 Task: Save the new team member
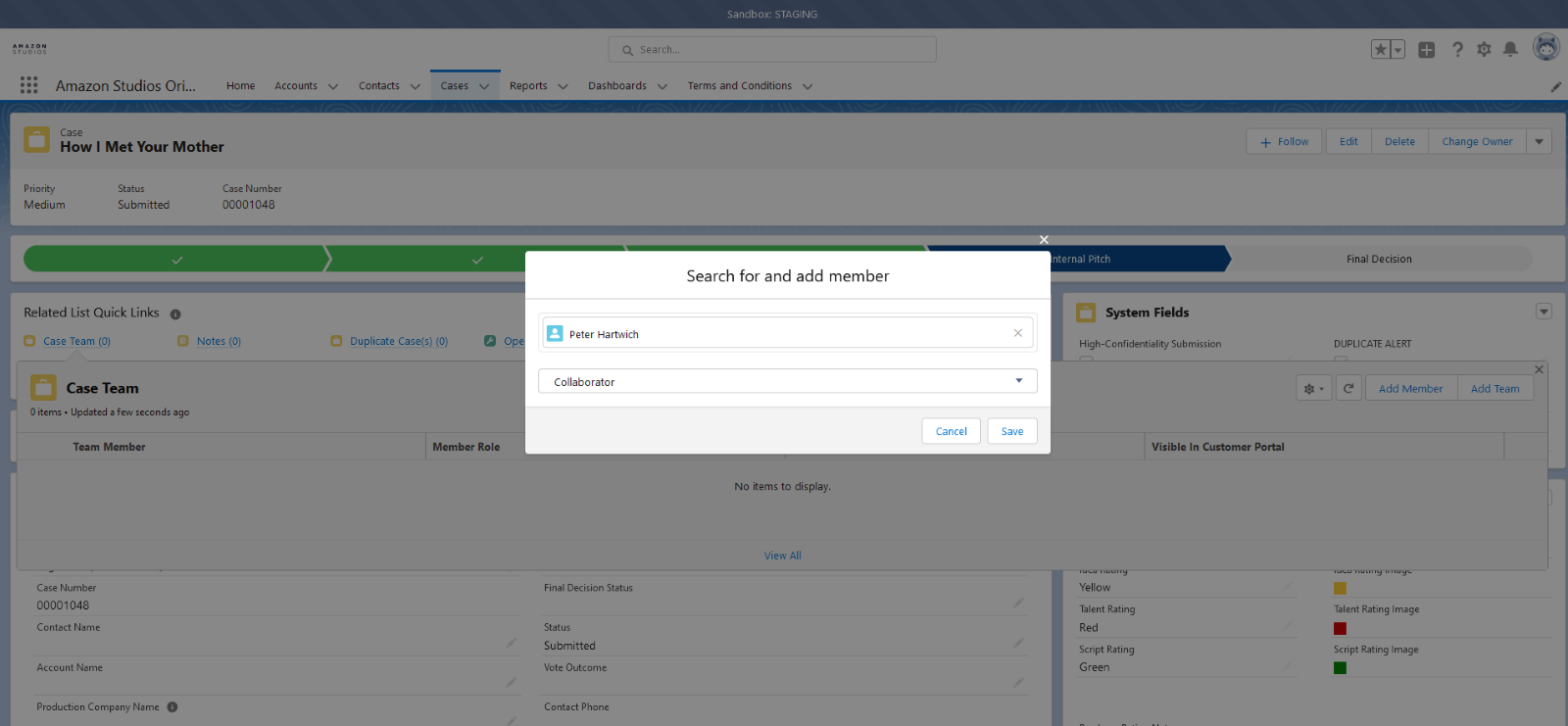1012,431
